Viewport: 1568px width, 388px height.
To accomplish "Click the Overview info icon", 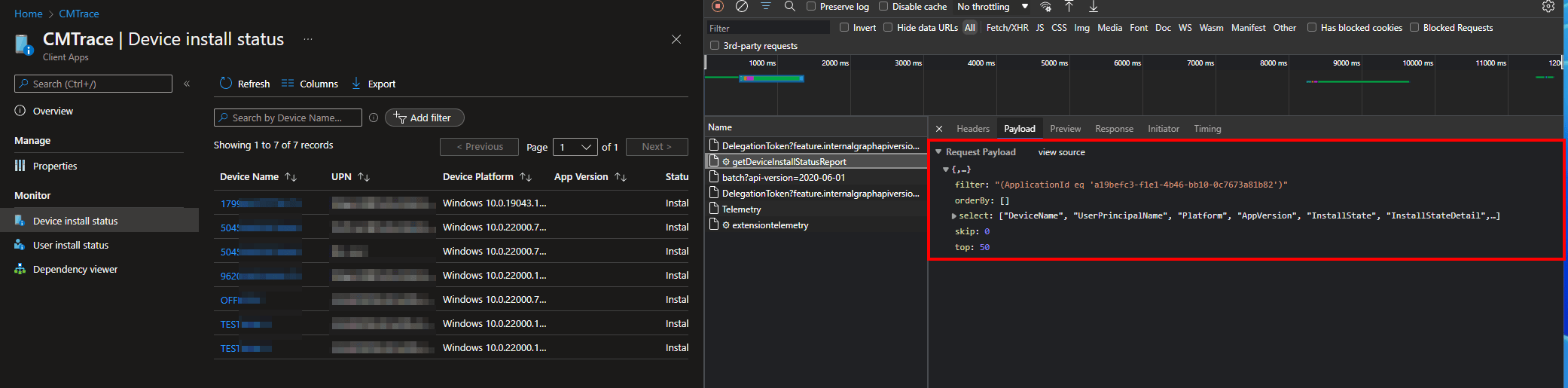I will (20, 111).
